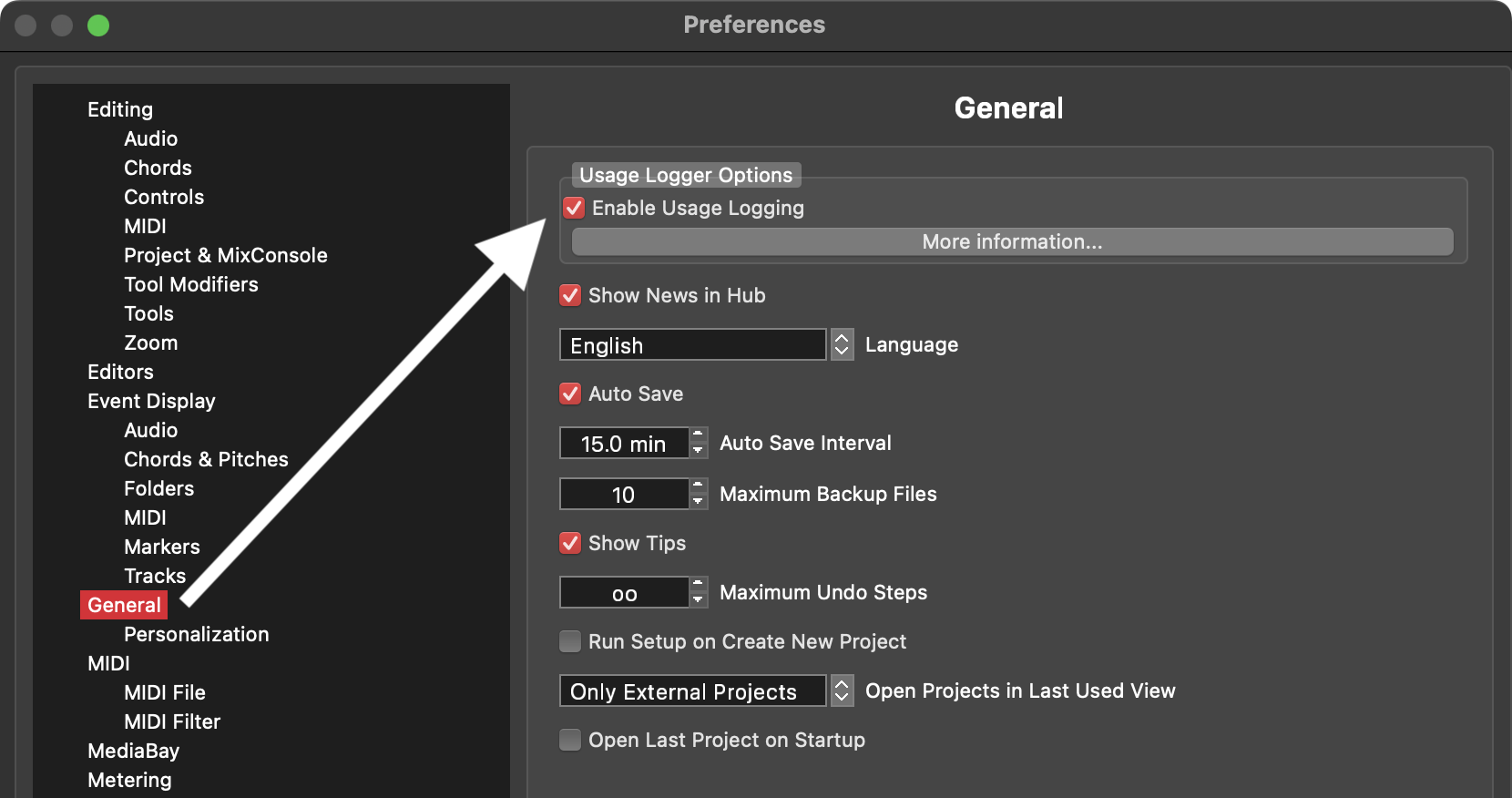1512x798 pixels.
Task: Disable the Enable Usage Logging checkbox
Action: click(574, 209)
